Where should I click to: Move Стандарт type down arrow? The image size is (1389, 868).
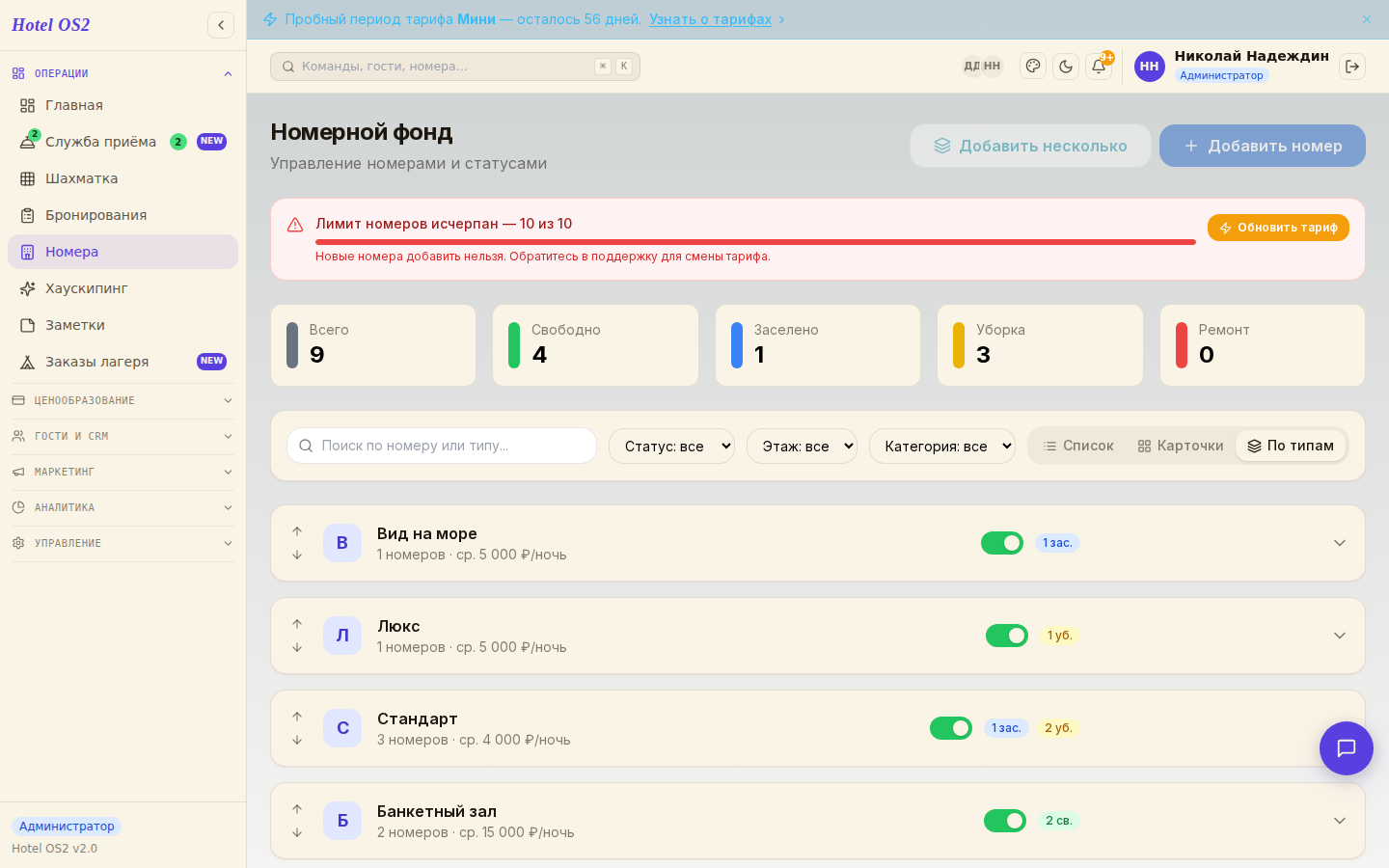pyautogui.click(x=297, y=740)
